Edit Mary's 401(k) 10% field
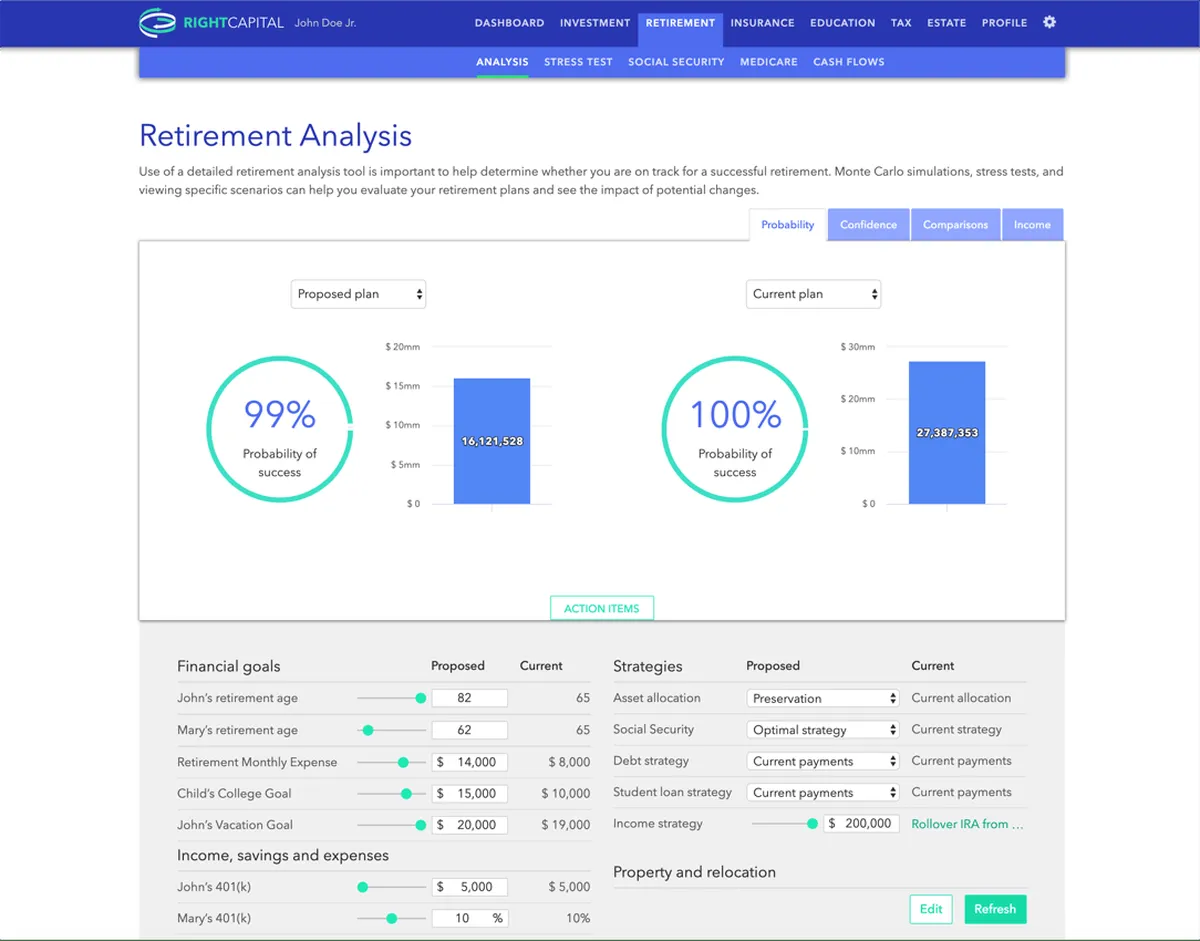Screen dimensions: 1200x941 [x=470, y=918]
